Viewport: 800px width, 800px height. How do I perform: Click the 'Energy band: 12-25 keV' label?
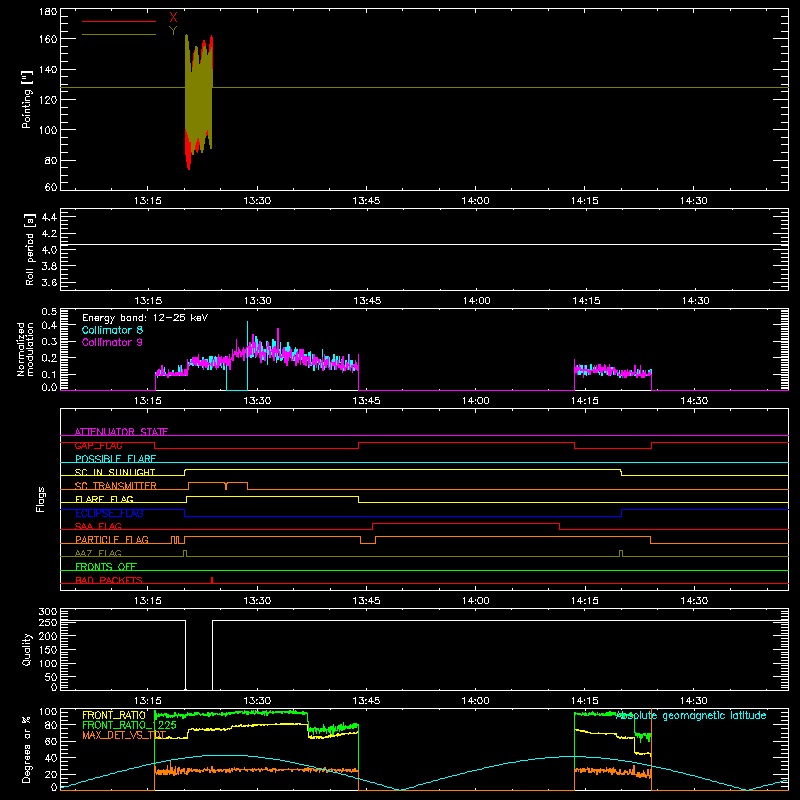tap(145, 318)
